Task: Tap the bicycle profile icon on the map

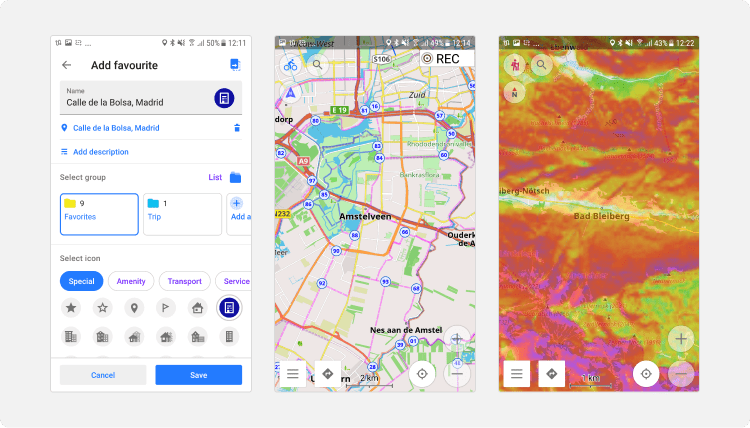Action: coord(290,65)
